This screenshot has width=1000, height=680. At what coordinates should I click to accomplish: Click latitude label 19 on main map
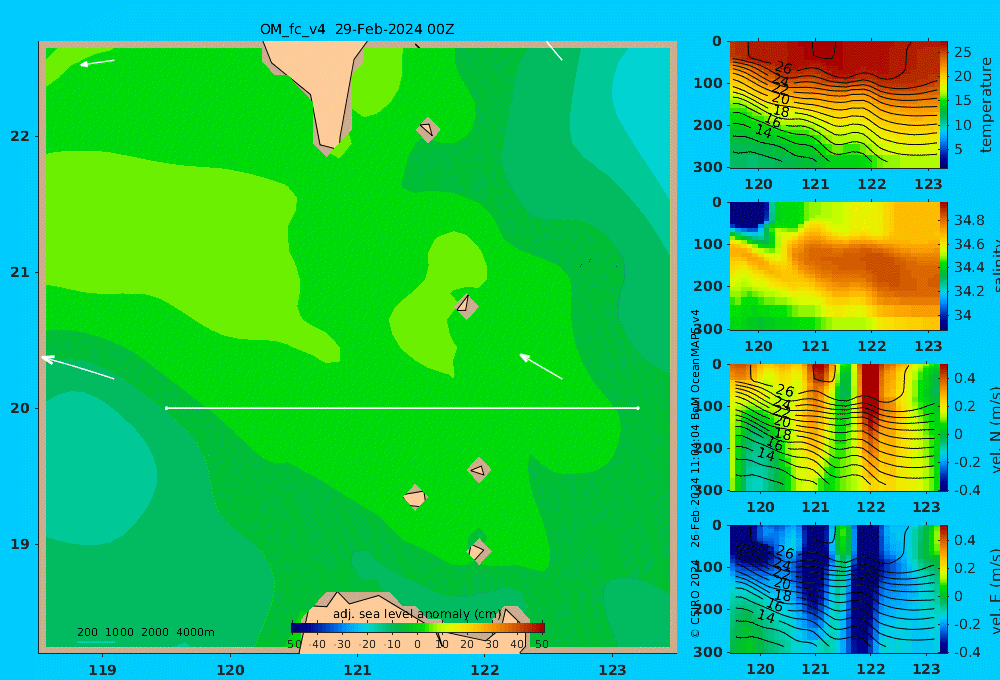click(x=20, y=544)
